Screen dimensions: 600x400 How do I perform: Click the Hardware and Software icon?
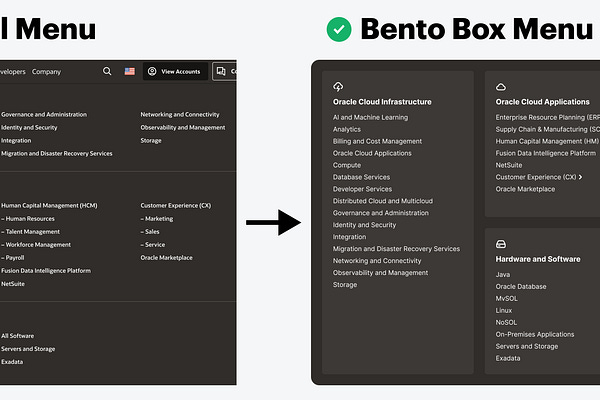[501, 244]
